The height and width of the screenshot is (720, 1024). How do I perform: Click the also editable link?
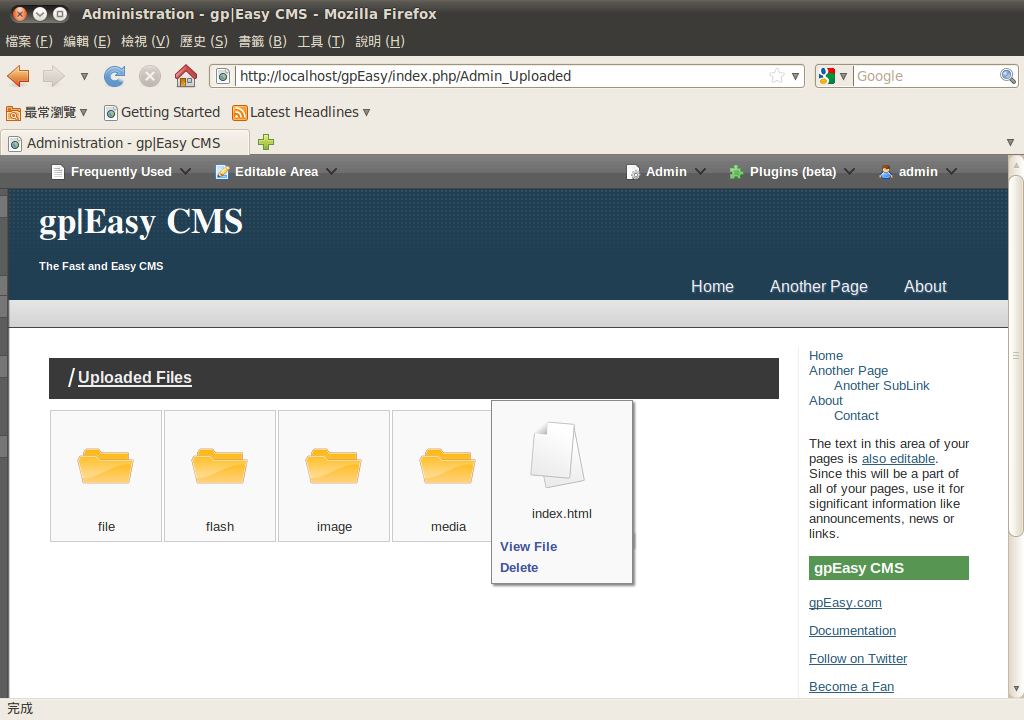click(x=899, y=459)
